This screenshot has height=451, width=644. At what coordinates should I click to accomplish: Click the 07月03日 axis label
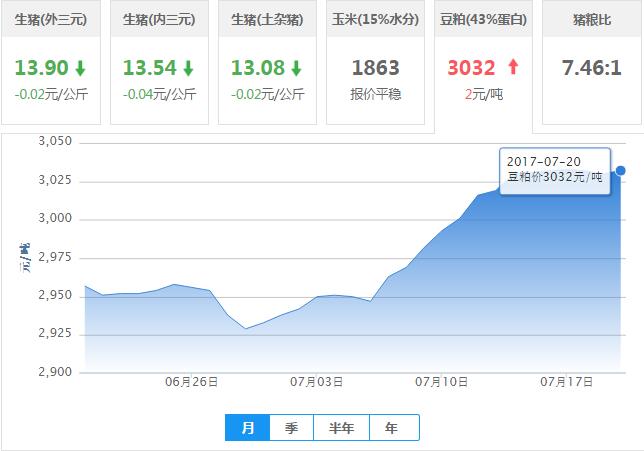pos(316,382)
